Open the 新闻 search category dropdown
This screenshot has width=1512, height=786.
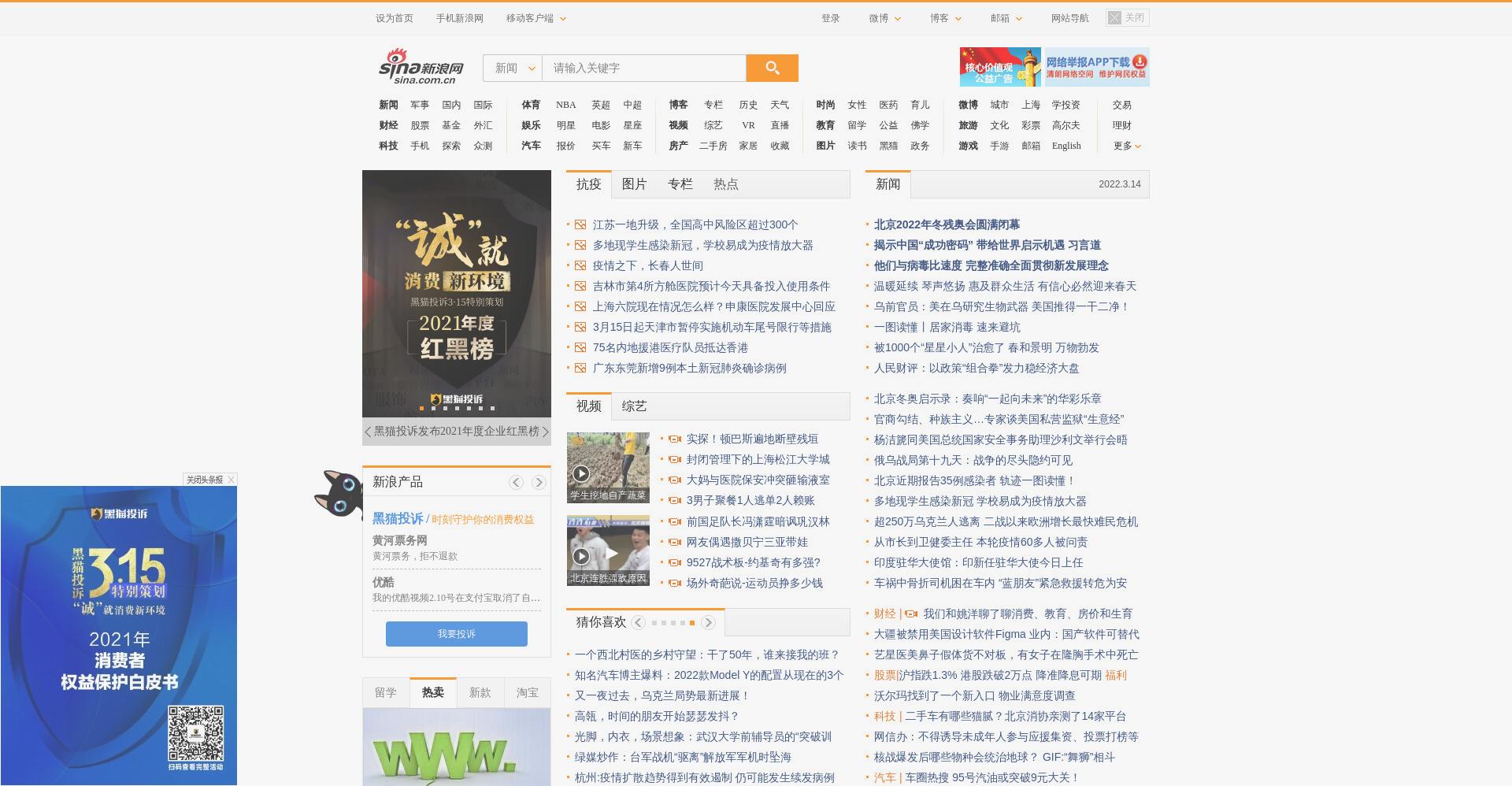click(513, 68)
